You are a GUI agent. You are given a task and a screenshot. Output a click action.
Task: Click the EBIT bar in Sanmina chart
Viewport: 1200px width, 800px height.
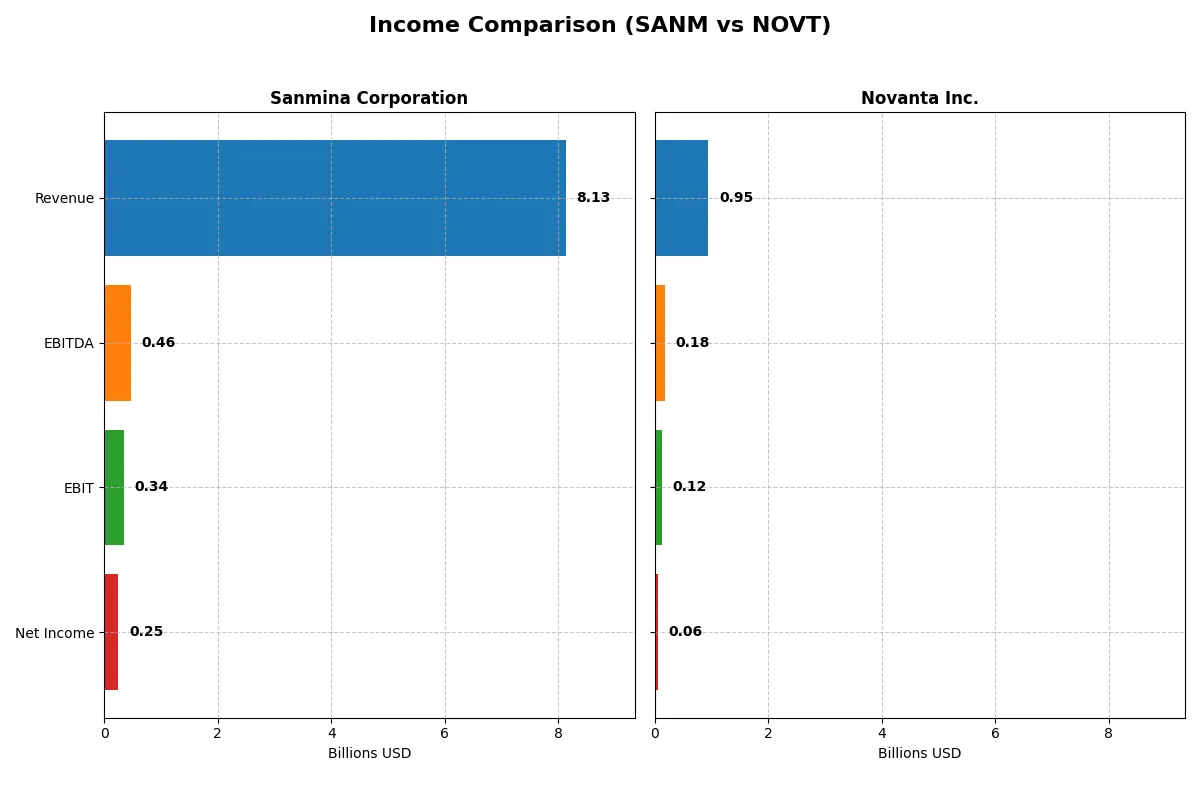(x=113, y=487)
